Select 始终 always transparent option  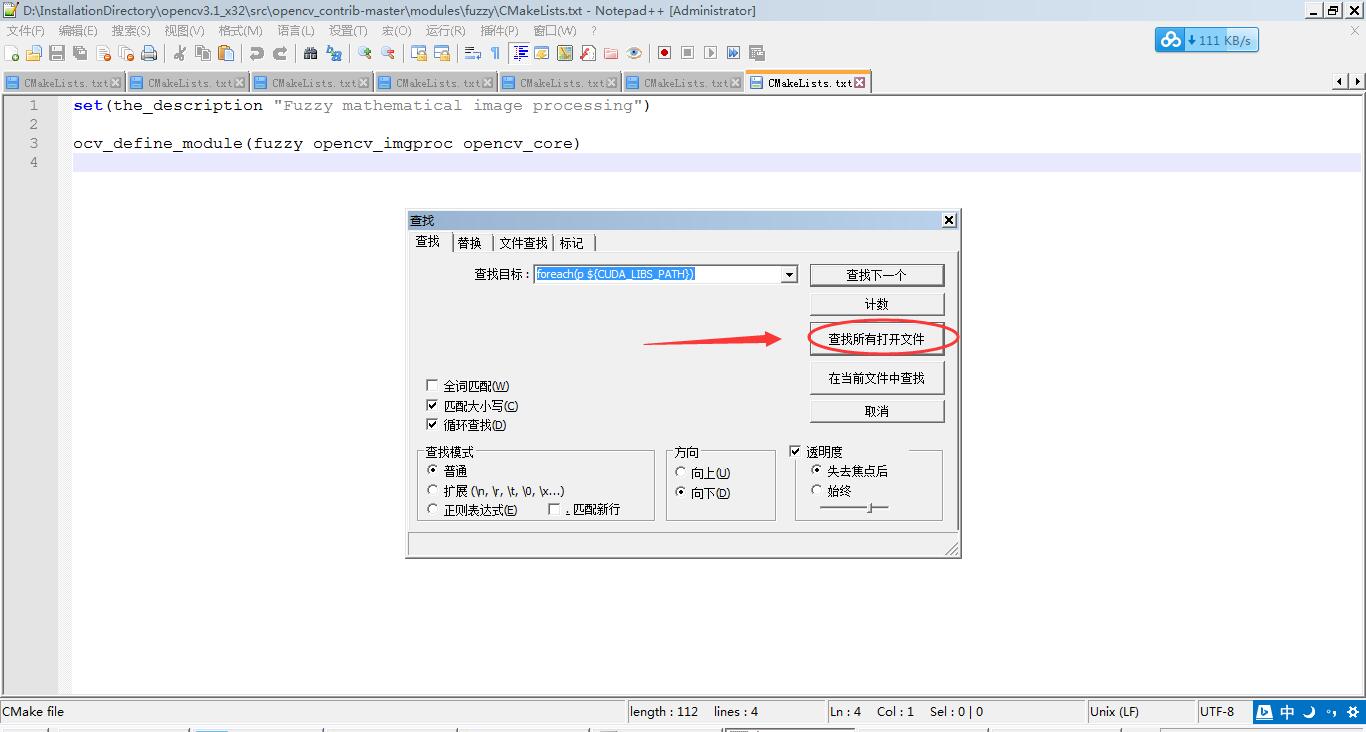tap(816, 491)
